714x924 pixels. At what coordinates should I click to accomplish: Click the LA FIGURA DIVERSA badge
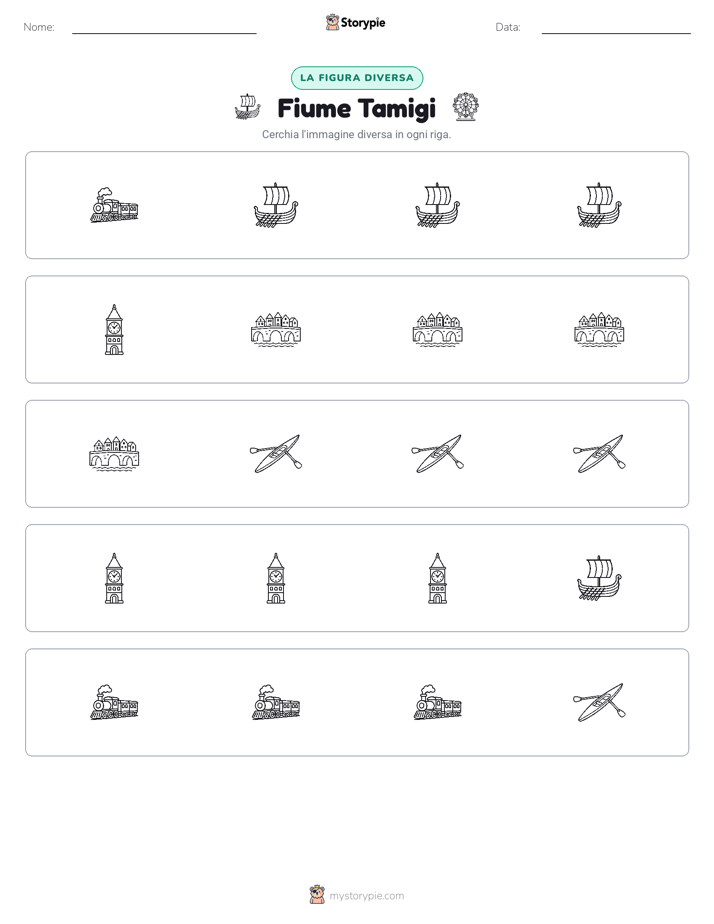357,78
